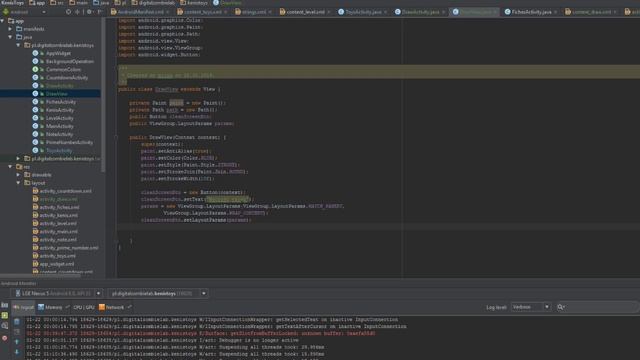The width and height of the screenshot is (640, 360).
Task: Collapse the res folder
Action: pos(11,167)
